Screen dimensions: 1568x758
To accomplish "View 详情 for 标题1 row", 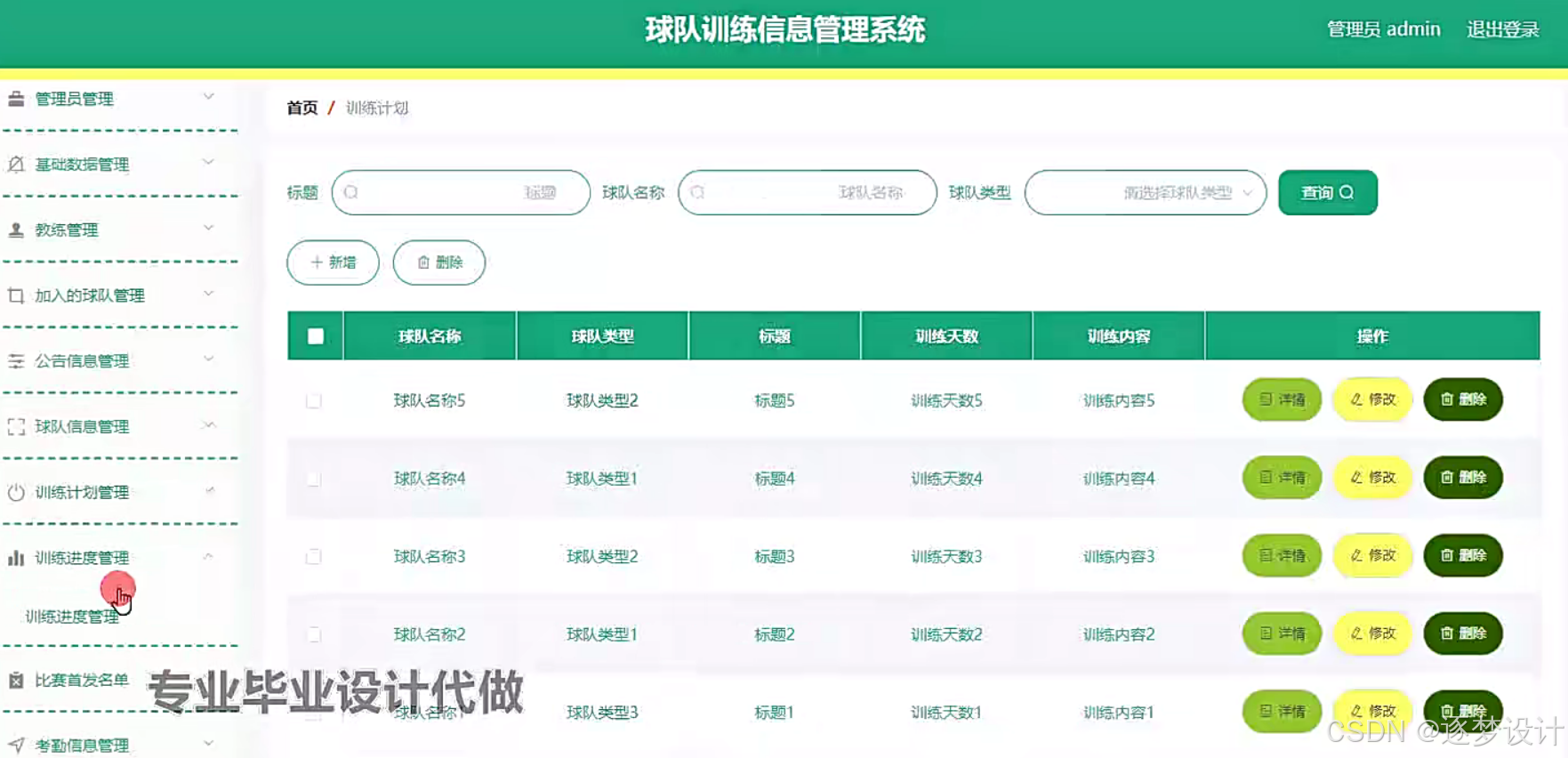I will (x=1282, y=711).
